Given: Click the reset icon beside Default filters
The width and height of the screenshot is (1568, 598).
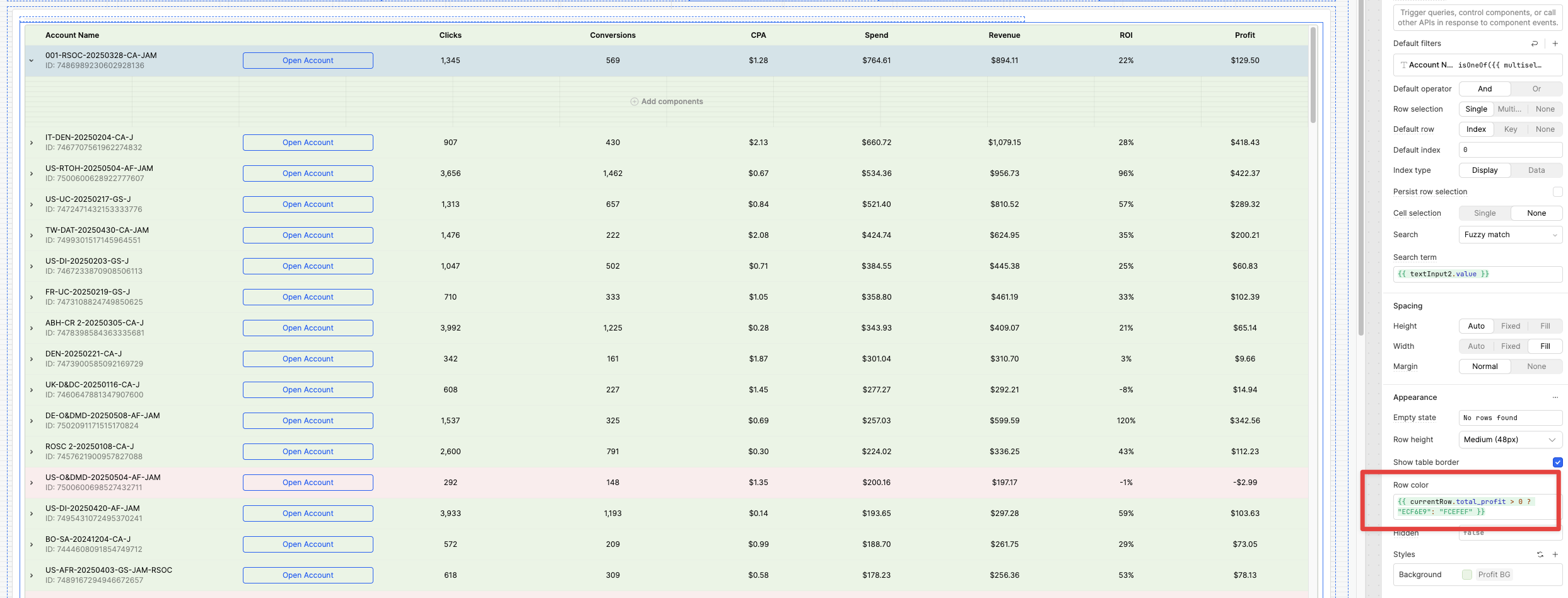Looking at the screenshot, I should pos(1535,44).
